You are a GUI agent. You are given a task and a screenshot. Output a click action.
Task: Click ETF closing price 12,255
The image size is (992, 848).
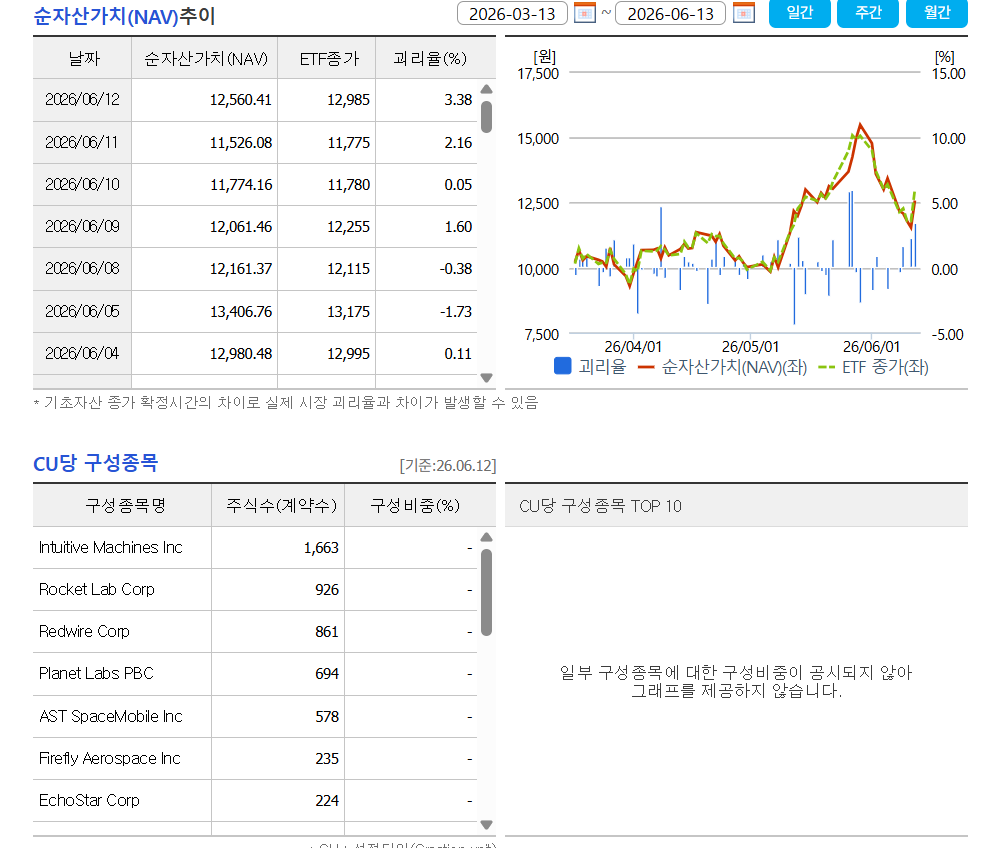point(349,227)
